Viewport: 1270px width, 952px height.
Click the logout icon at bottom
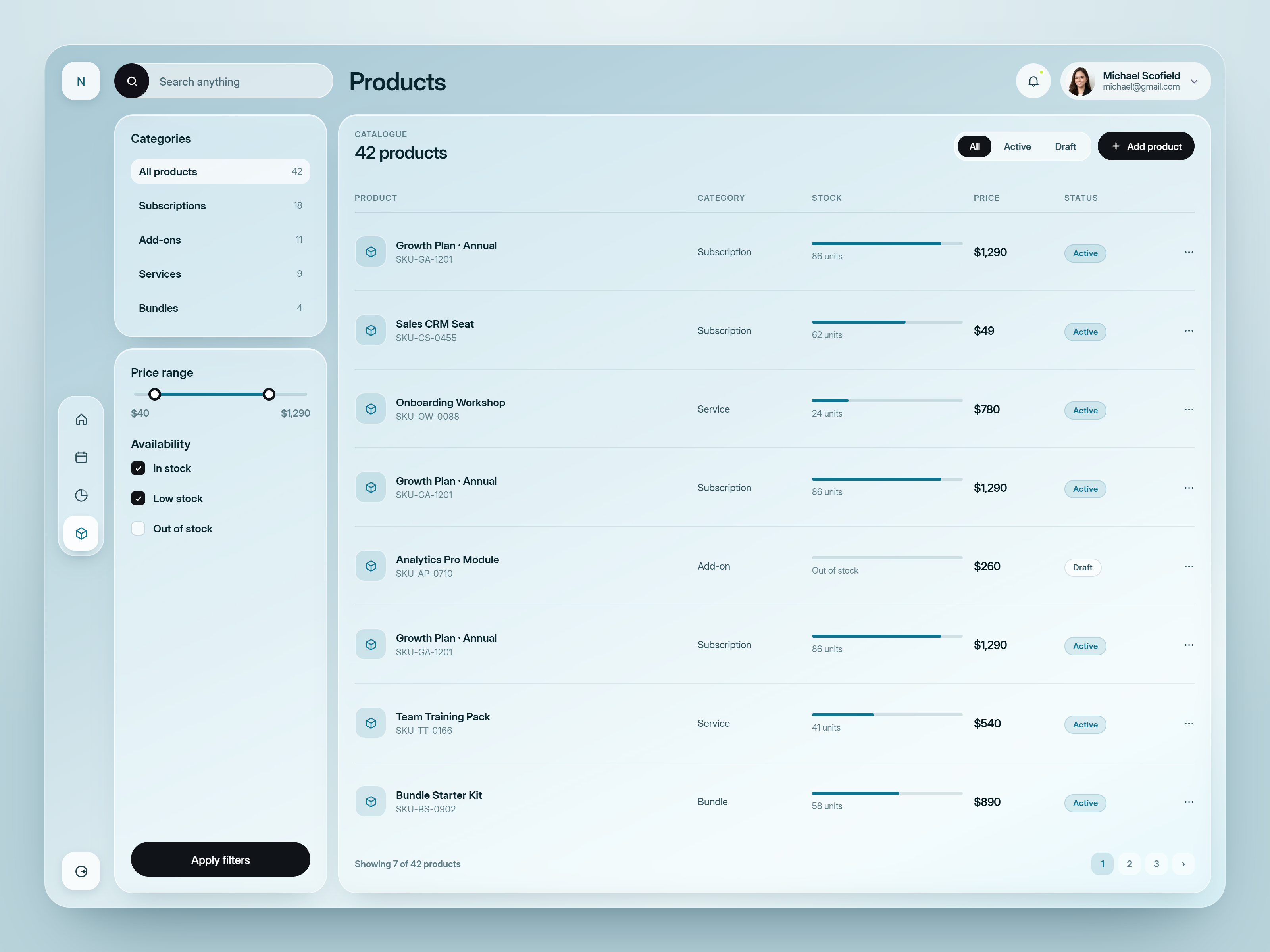81,871
